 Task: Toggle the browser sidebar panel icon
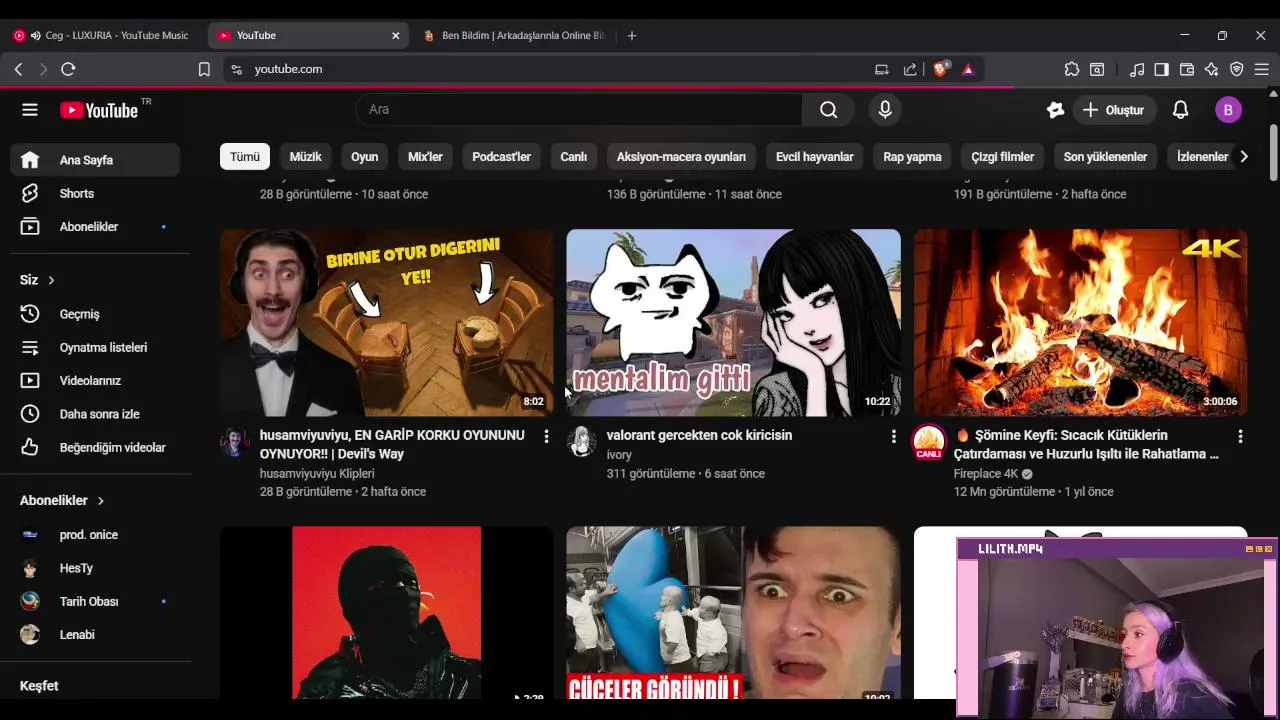point(1162,69)
